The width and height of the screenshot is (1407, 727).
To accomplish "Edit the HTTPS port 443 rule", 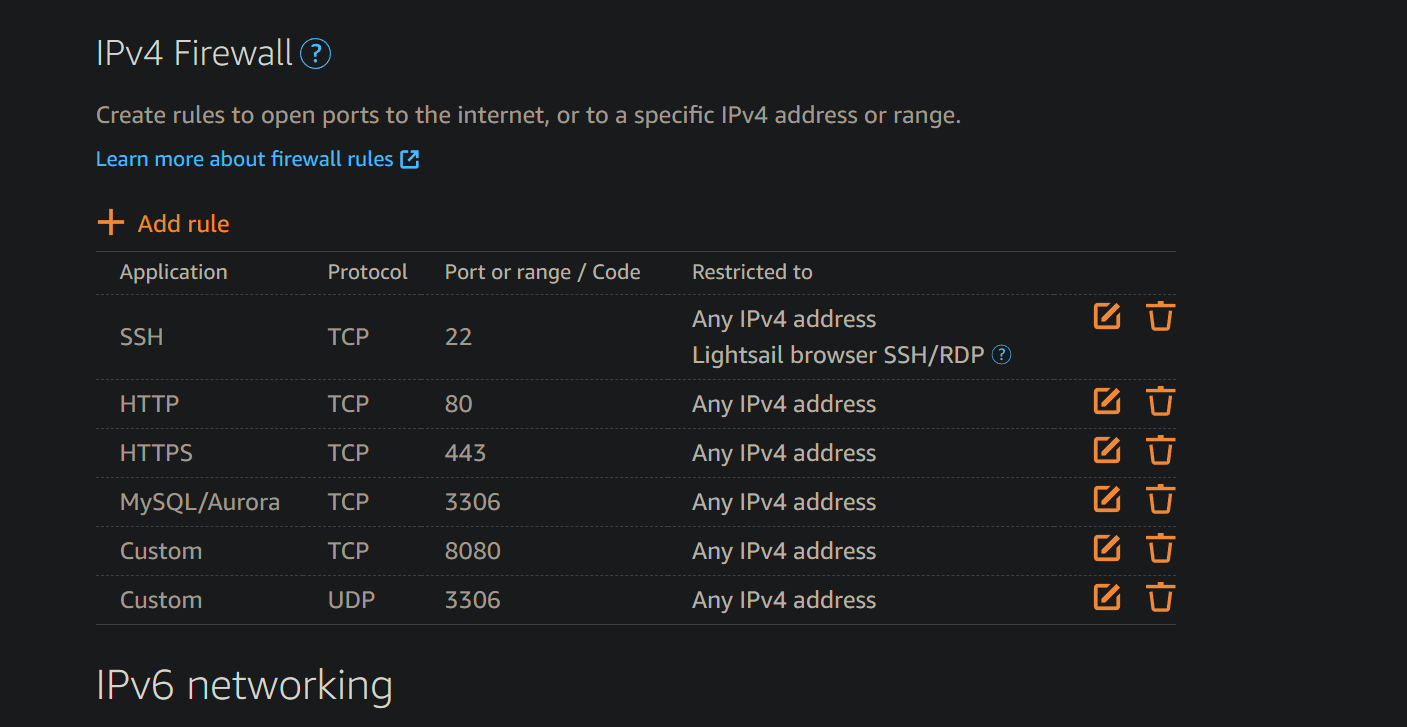I will click(x=1107, y=450).
